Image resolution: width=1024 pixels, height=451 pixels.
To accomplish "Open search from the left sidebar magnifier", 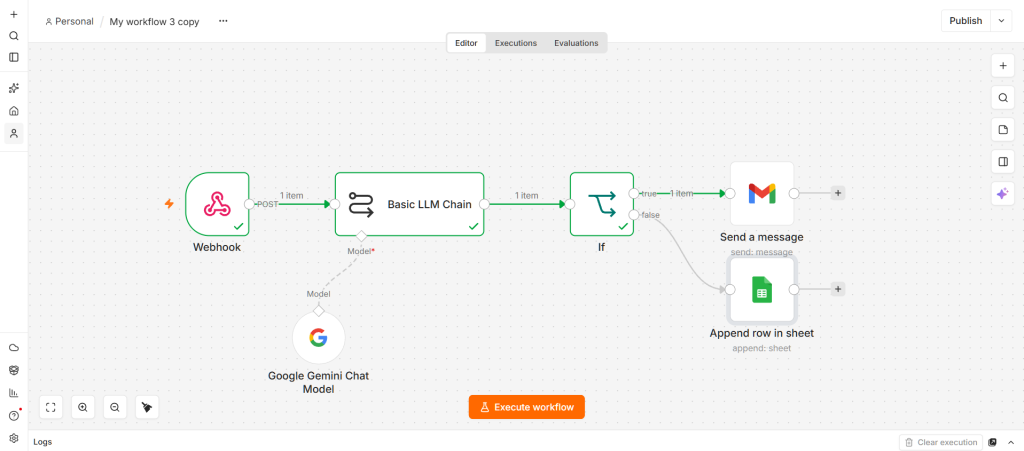I will 14,36.
